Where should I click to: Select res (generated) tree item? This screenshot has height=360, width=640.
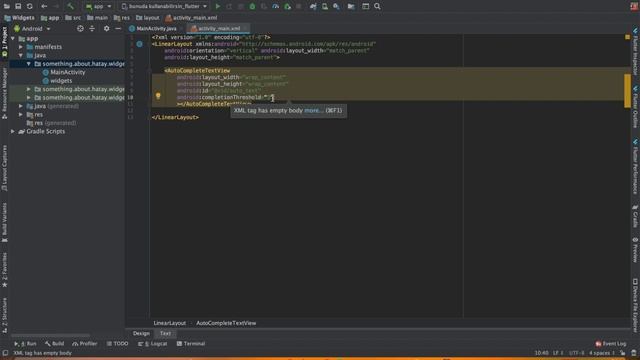pos(51,123)
